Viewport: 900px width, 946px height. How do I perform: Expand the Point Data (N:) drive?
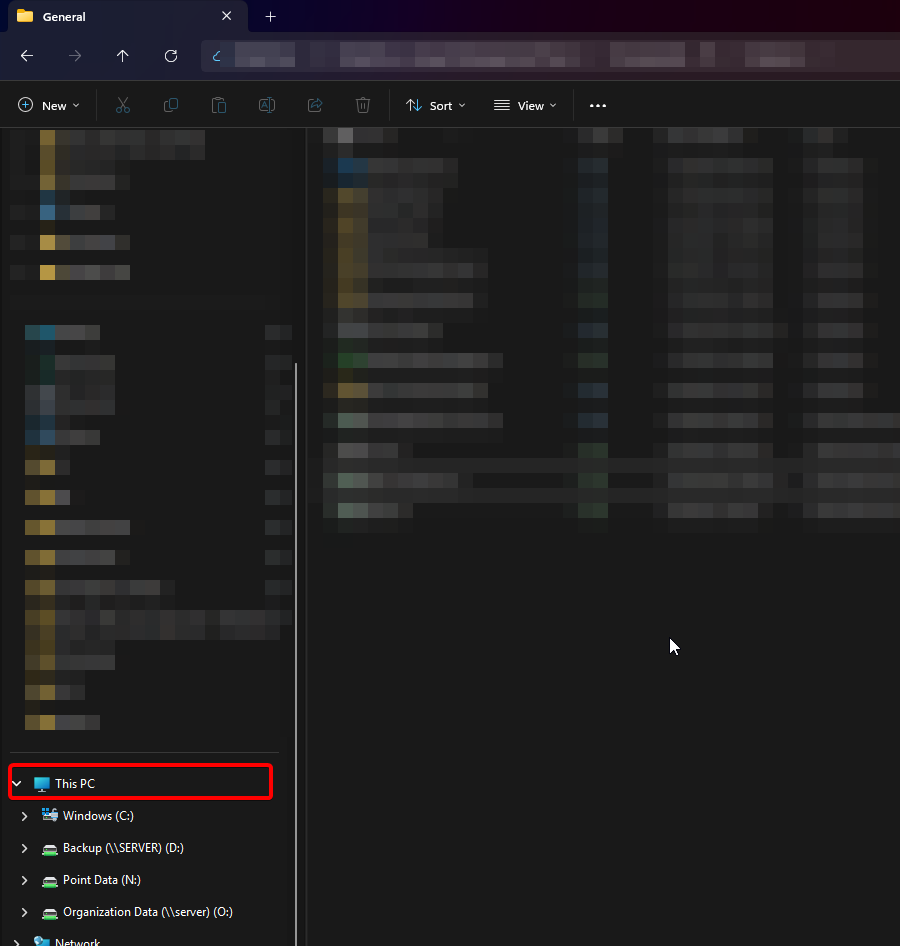click(x=25, y=880)
